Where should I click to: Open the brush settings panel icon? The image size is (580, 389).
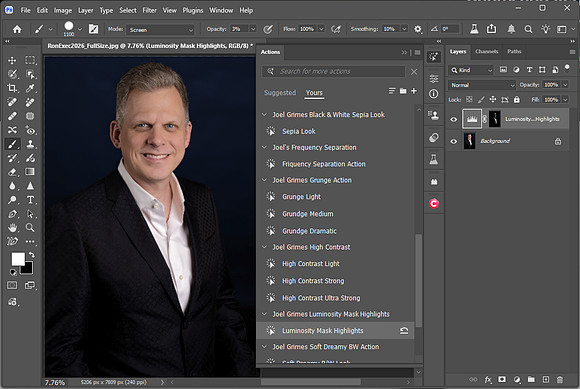tap(93, 29)
